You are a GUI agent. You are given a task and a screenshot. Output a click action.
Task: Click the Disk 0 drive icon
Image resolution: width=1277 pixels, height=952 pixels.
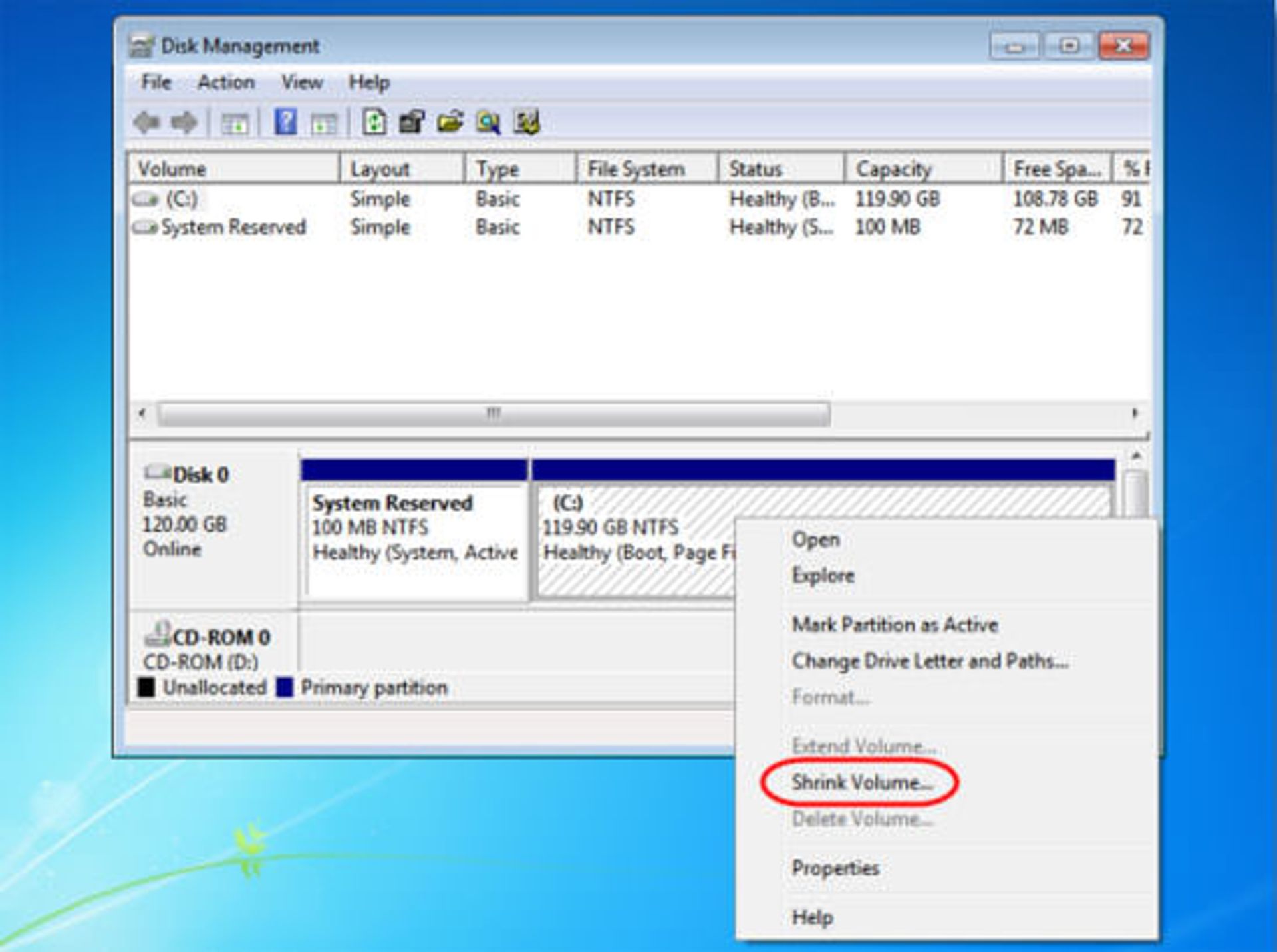point(157,473)
